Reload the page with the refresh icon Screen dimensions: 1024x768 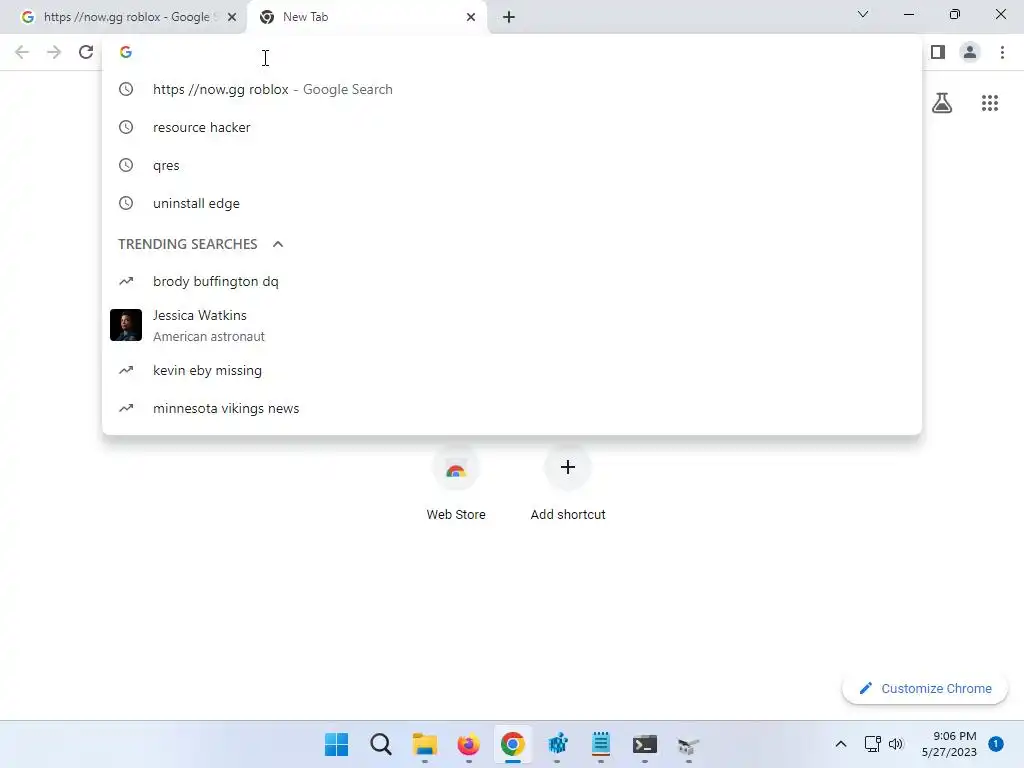click(x=86, y=52)
